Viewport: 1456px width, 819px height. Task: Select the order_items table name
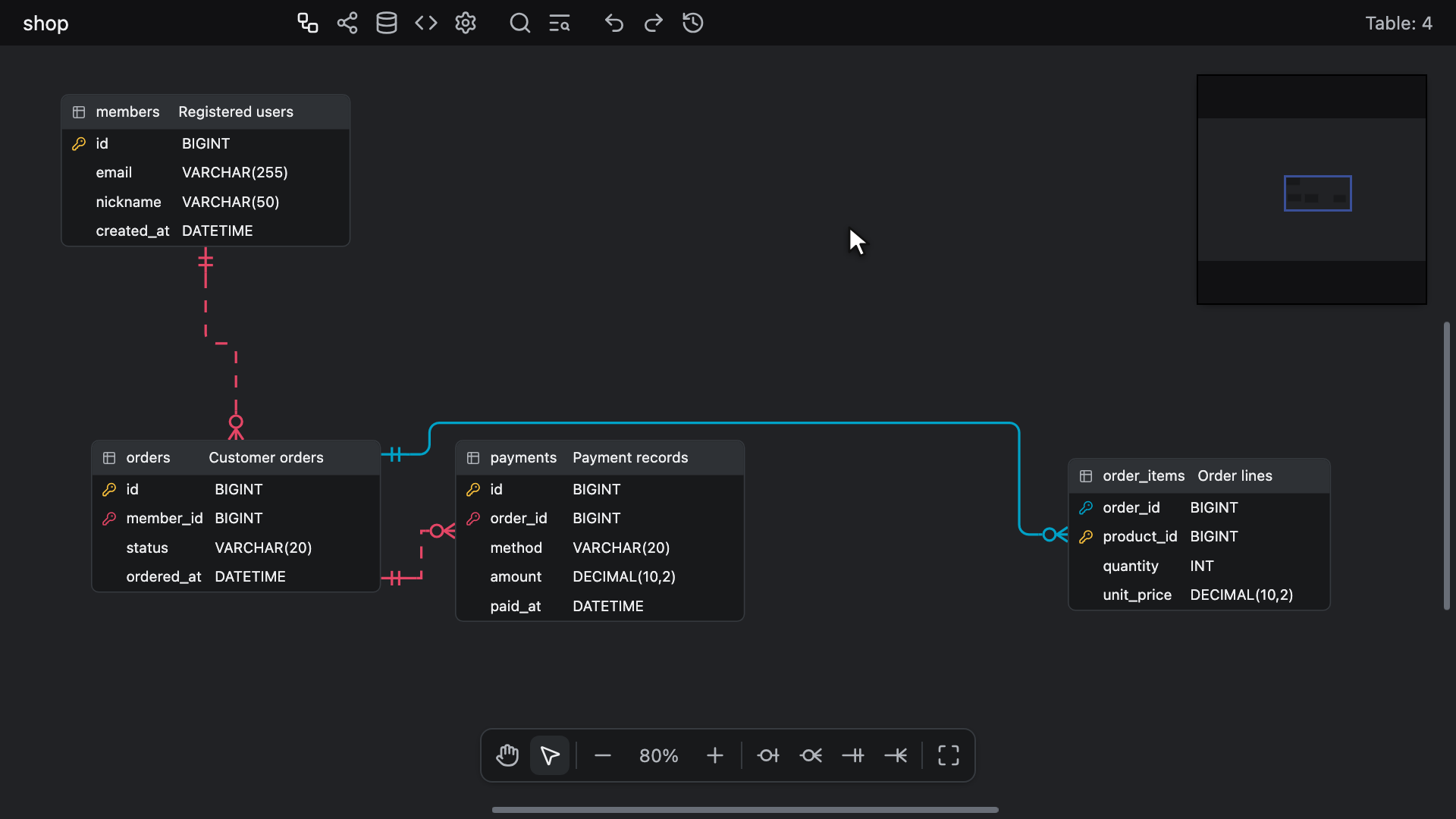coord(1144,476)
